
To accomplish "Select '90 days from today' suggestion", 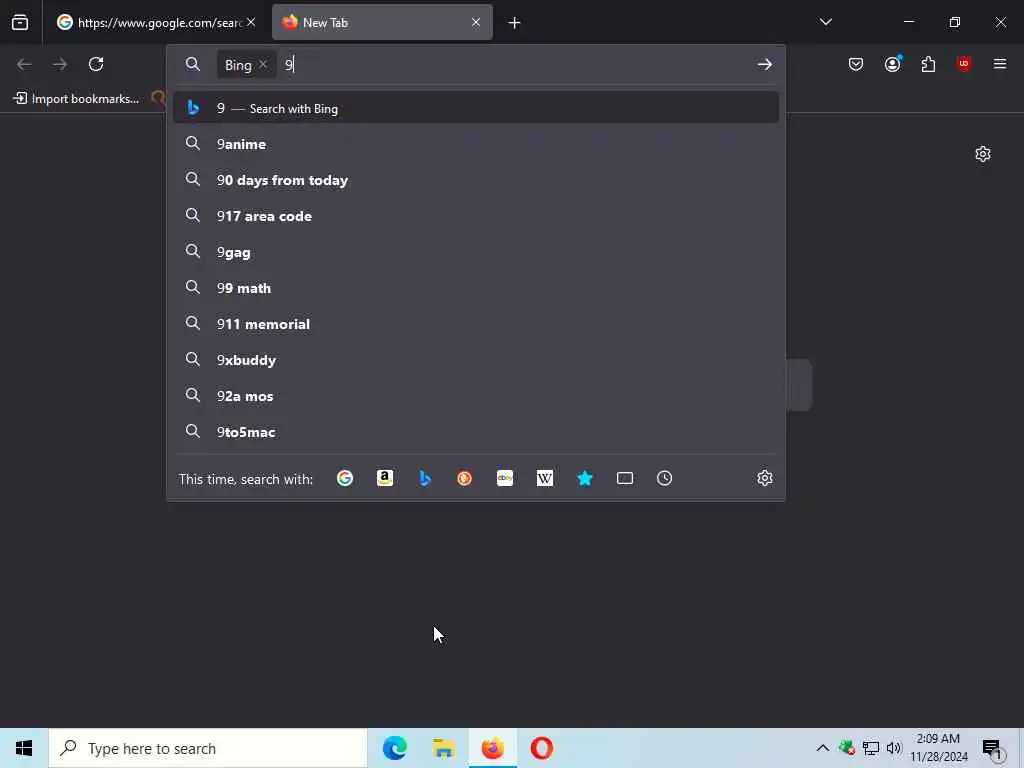I will click(475, 180).
